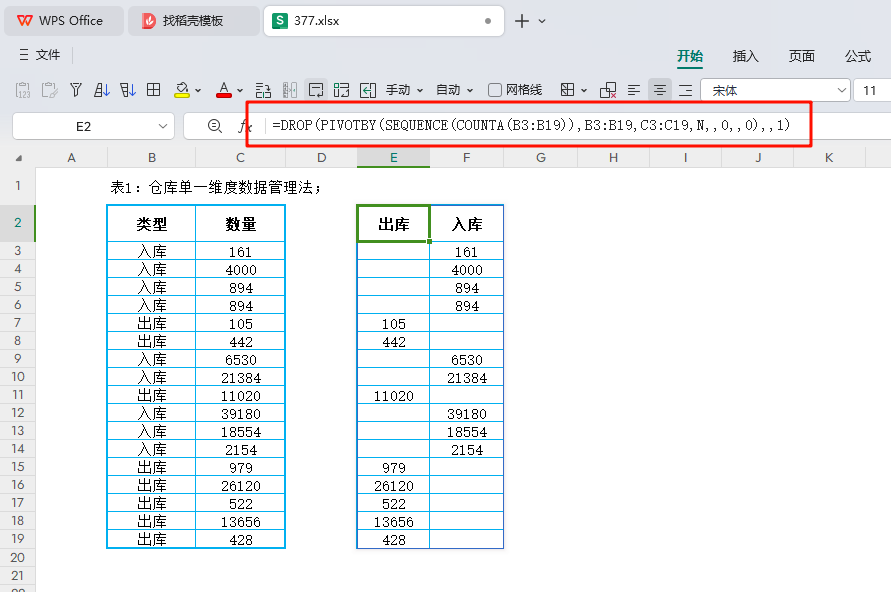Click the filter funnel icon
Viewport: 891px width, 592px height.
pos(76,90)
